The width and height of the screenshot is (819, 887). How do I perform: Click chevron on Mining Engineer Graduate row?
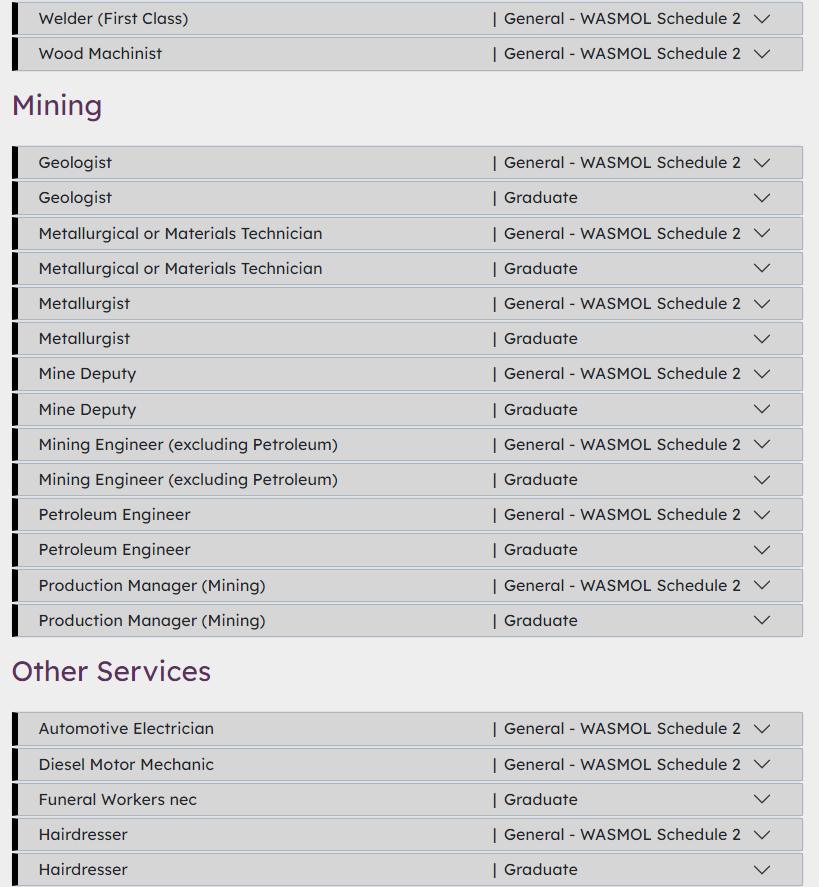point(762,480)
